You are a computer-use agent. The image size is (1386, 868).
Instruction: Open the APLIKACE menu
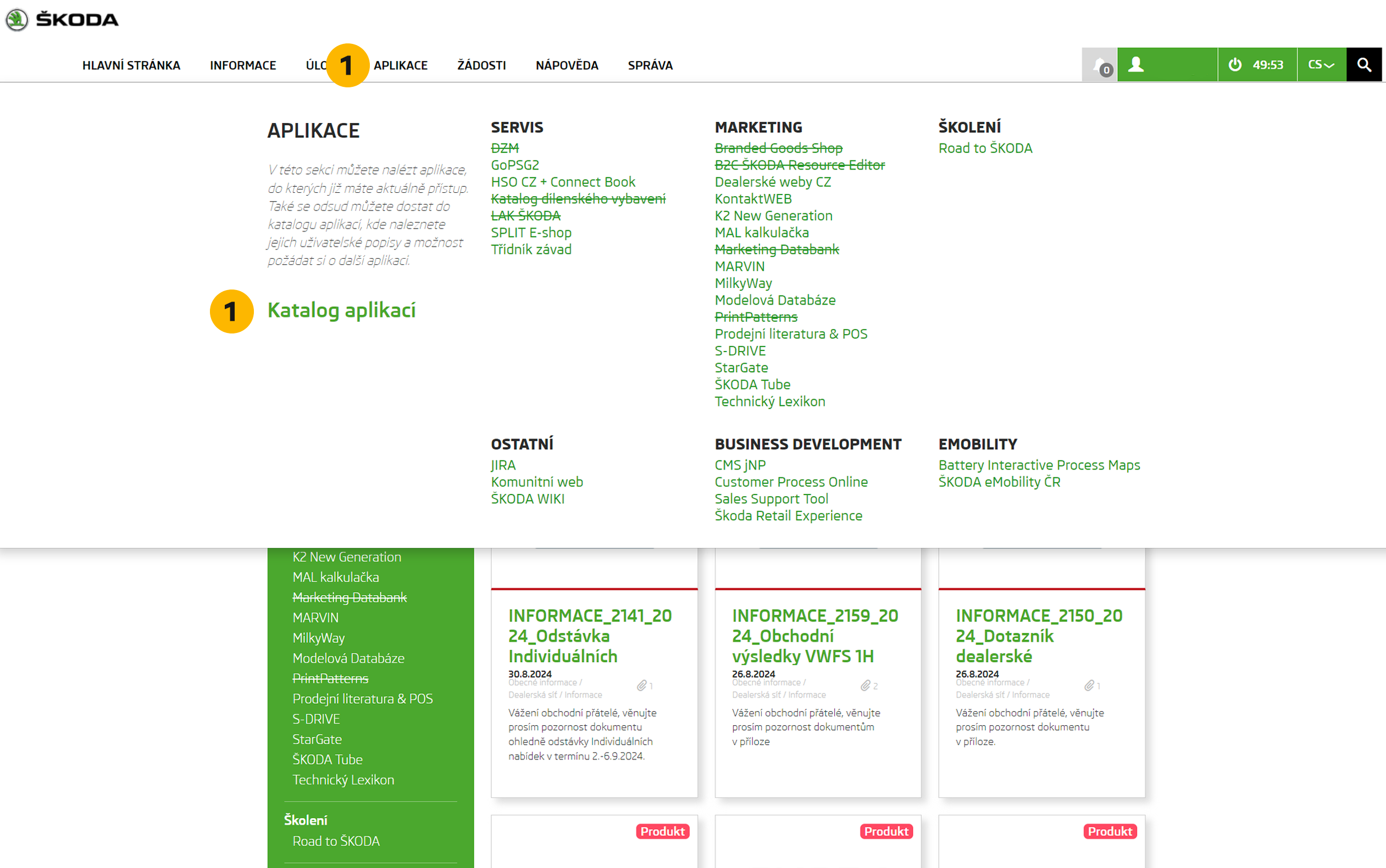[x=401, y=65]
